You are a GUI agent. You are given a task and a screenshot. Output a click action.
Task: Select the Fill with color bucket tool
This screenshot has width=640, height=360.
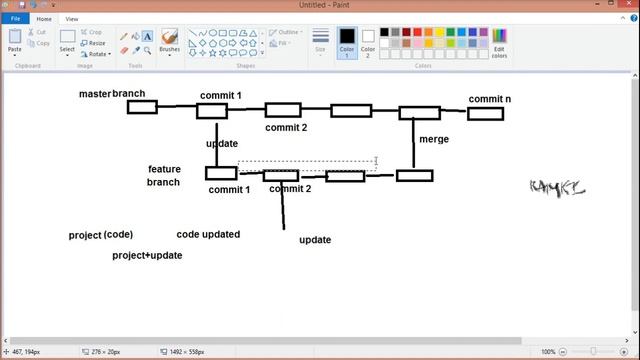point(136,37)
